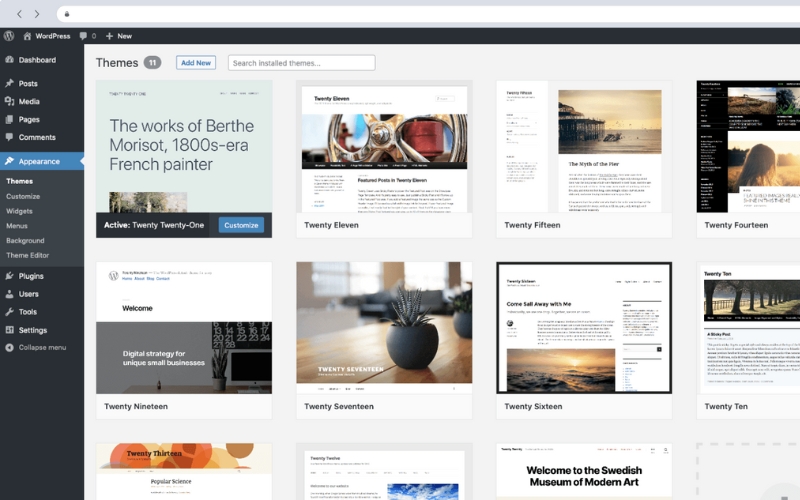Click the Dashboard gauge icon in sidebar
Screen dimensions: 800x500
coord(9,60)
